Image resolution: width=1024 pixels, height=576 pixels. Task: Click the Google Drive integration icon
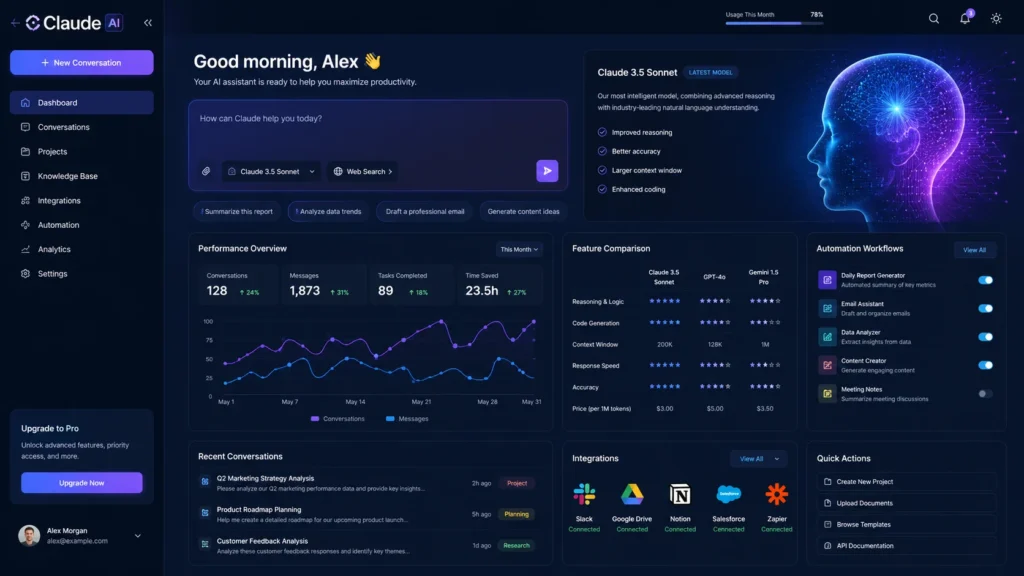632,494
